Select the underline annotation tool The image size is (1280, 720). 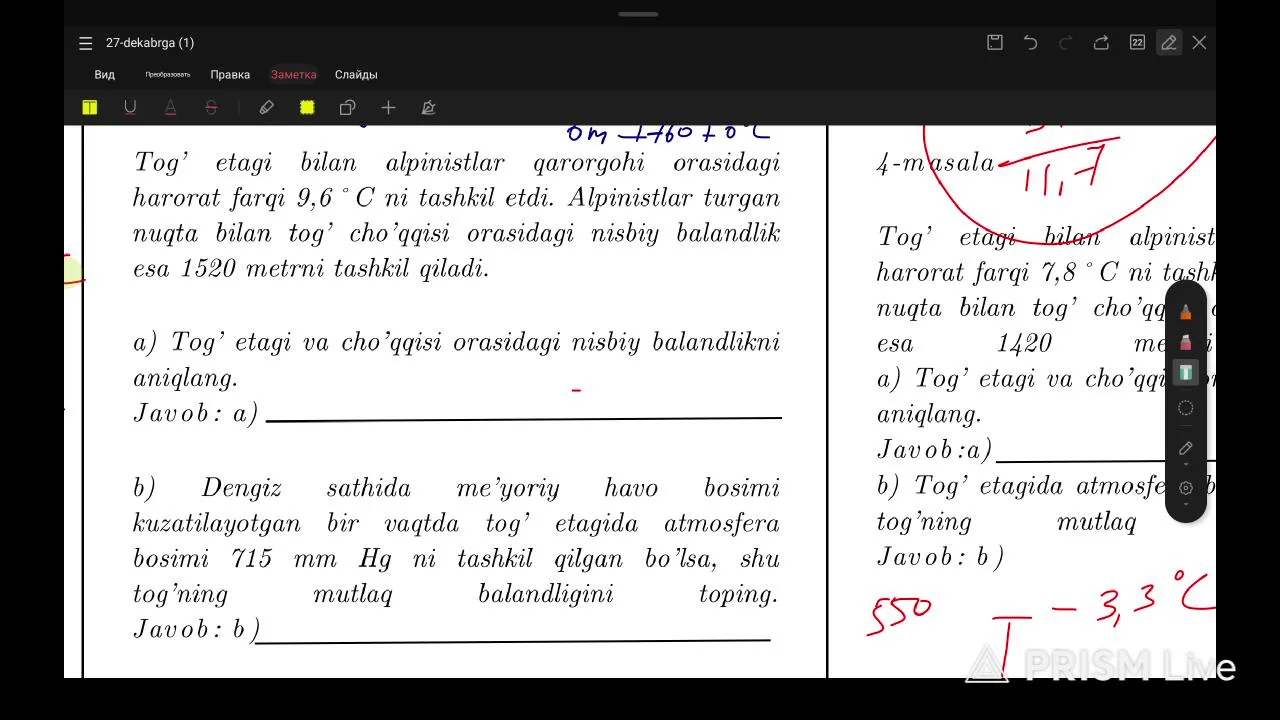[x=130, y=108]
